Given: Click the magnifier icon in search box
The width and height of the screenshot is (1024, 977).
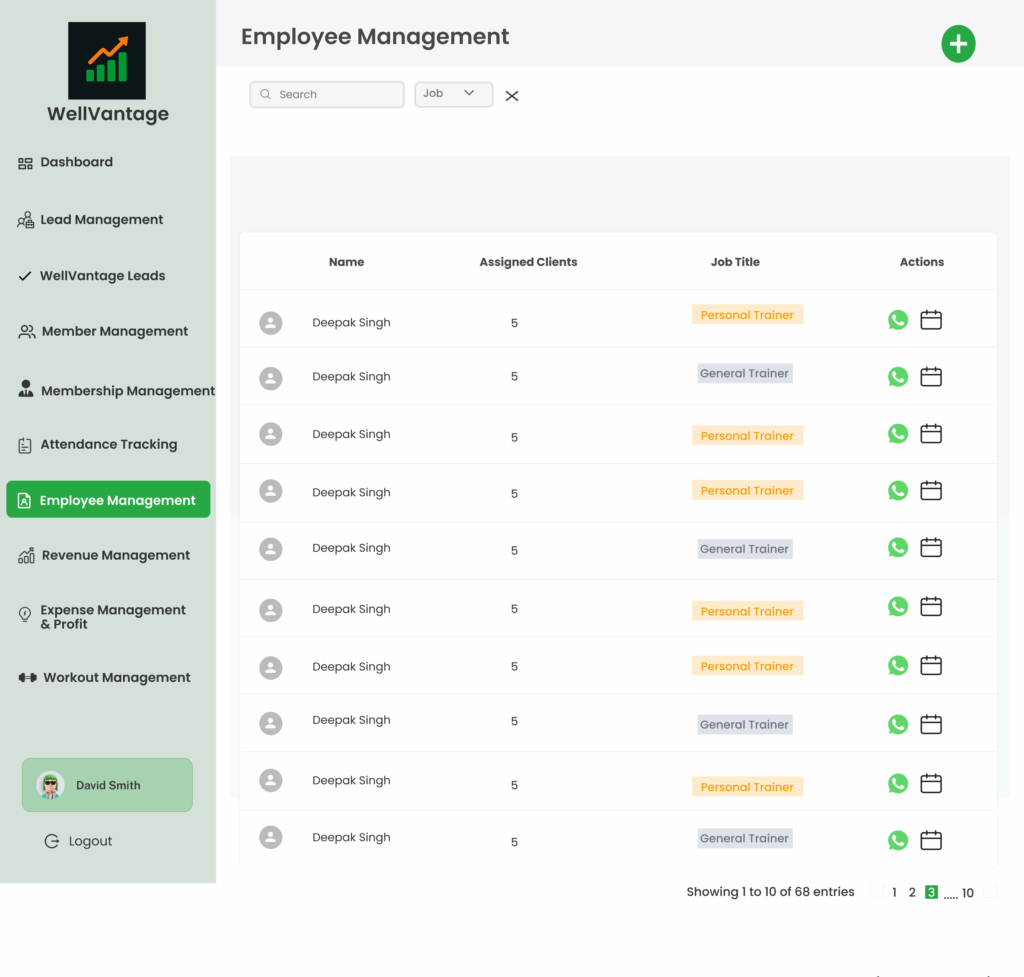Looking at the screenshot, I should 265,94.
